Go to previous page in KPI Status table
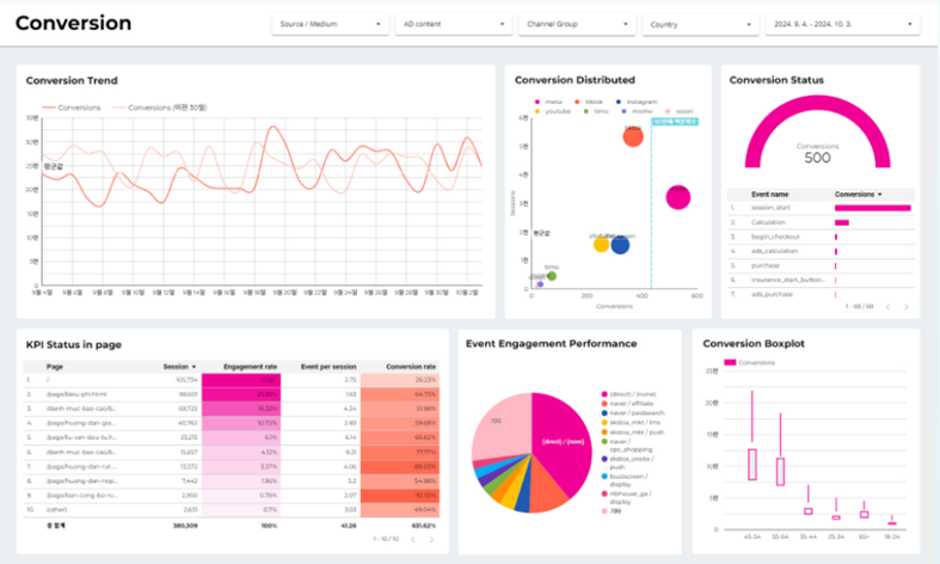The width and height of the screenshot is (940, 564). [x=413, y=539]
